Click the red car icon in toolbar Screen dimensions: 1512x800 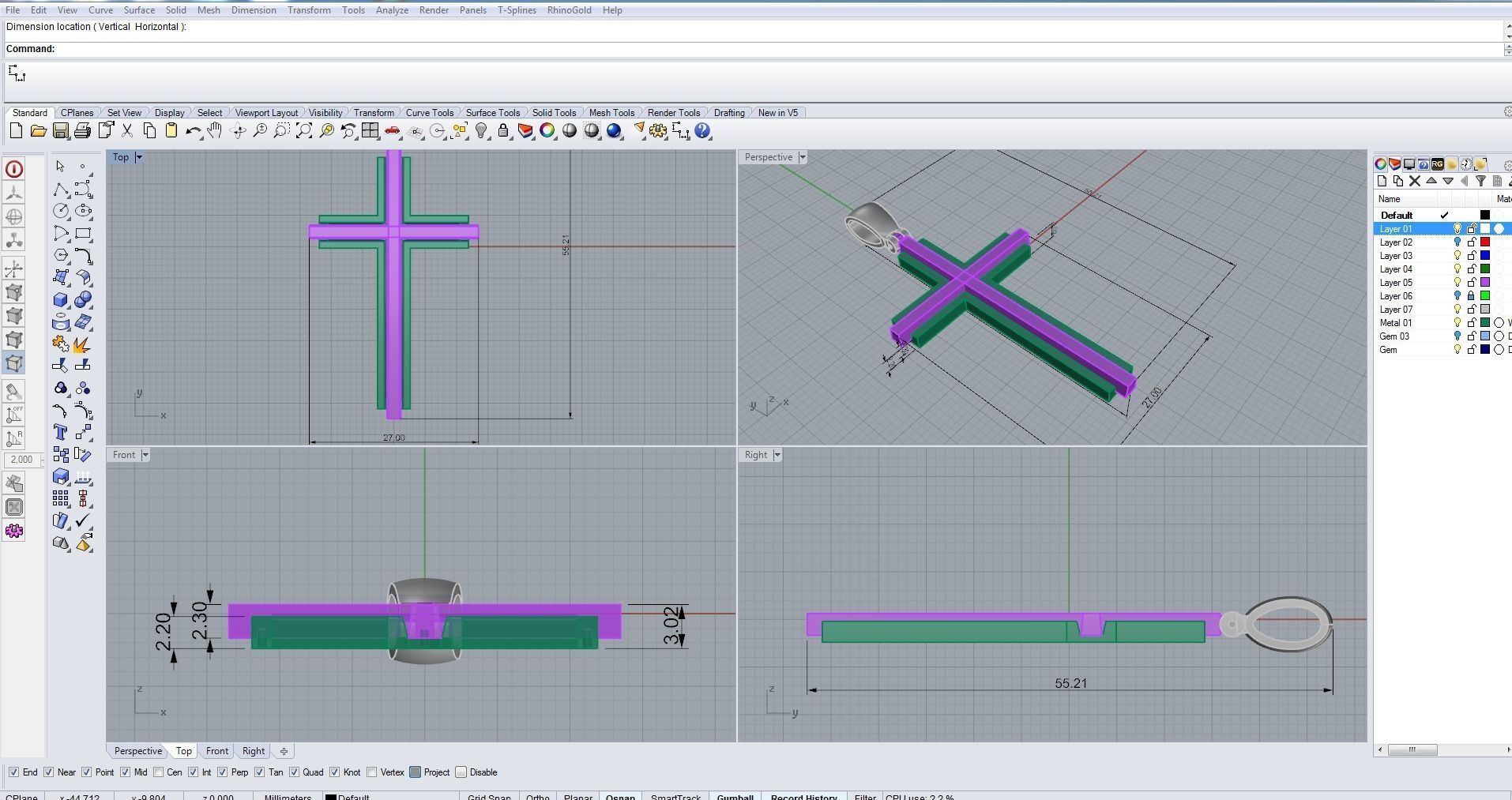[392, 131]
